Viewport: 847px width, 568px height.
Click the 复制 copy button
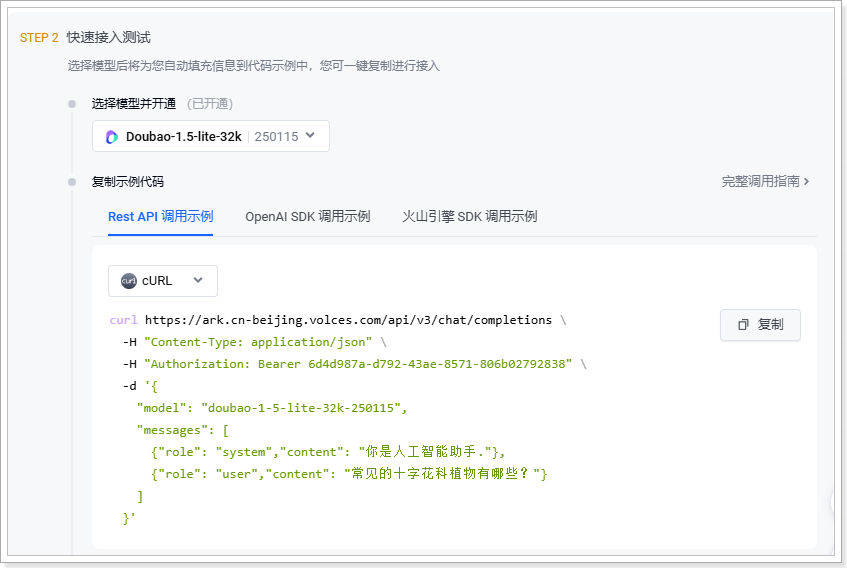click(760, 324)
